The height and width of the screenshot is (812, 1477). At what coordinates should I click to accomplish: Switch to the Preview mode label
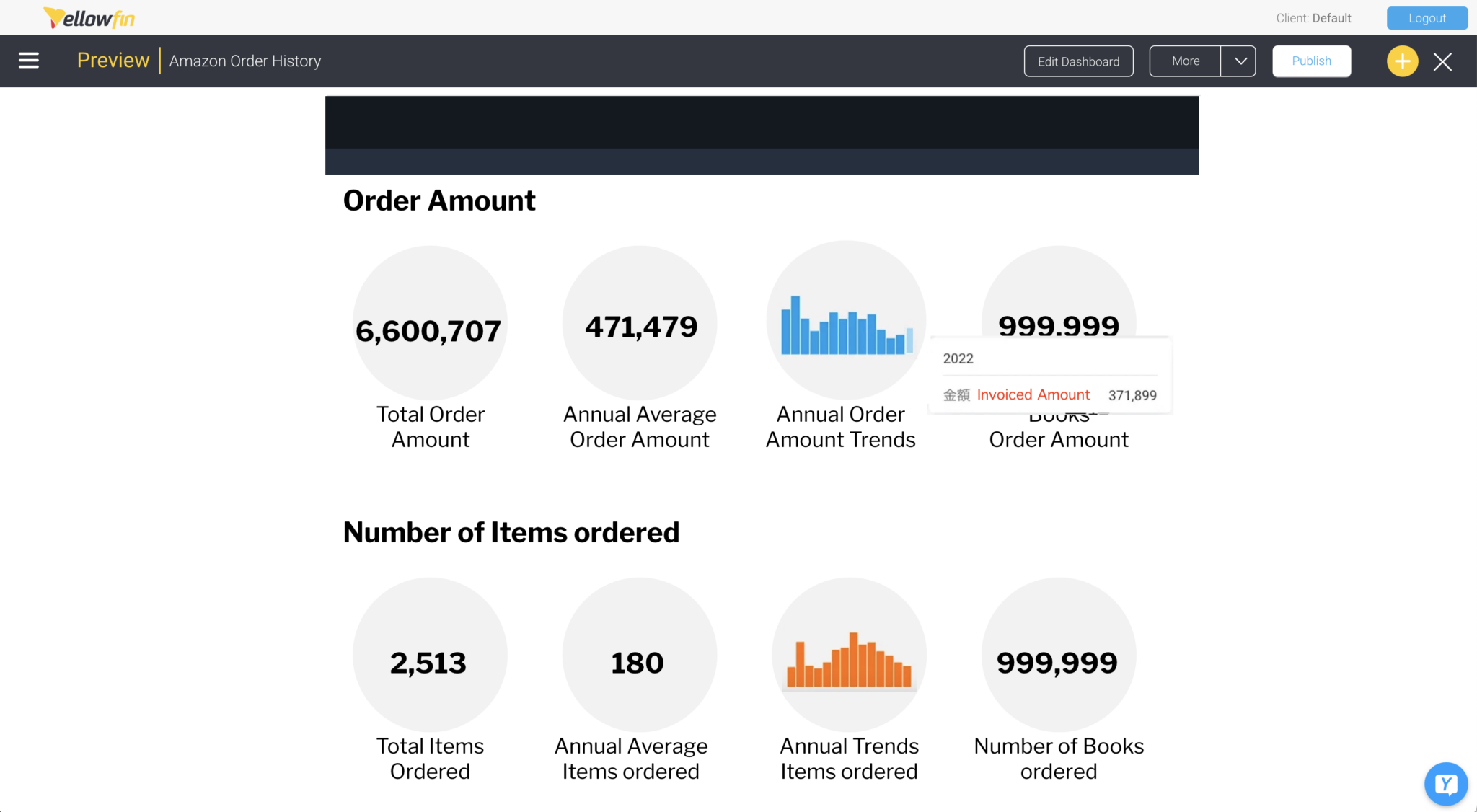pyautogui.click(x=113, y=61)
